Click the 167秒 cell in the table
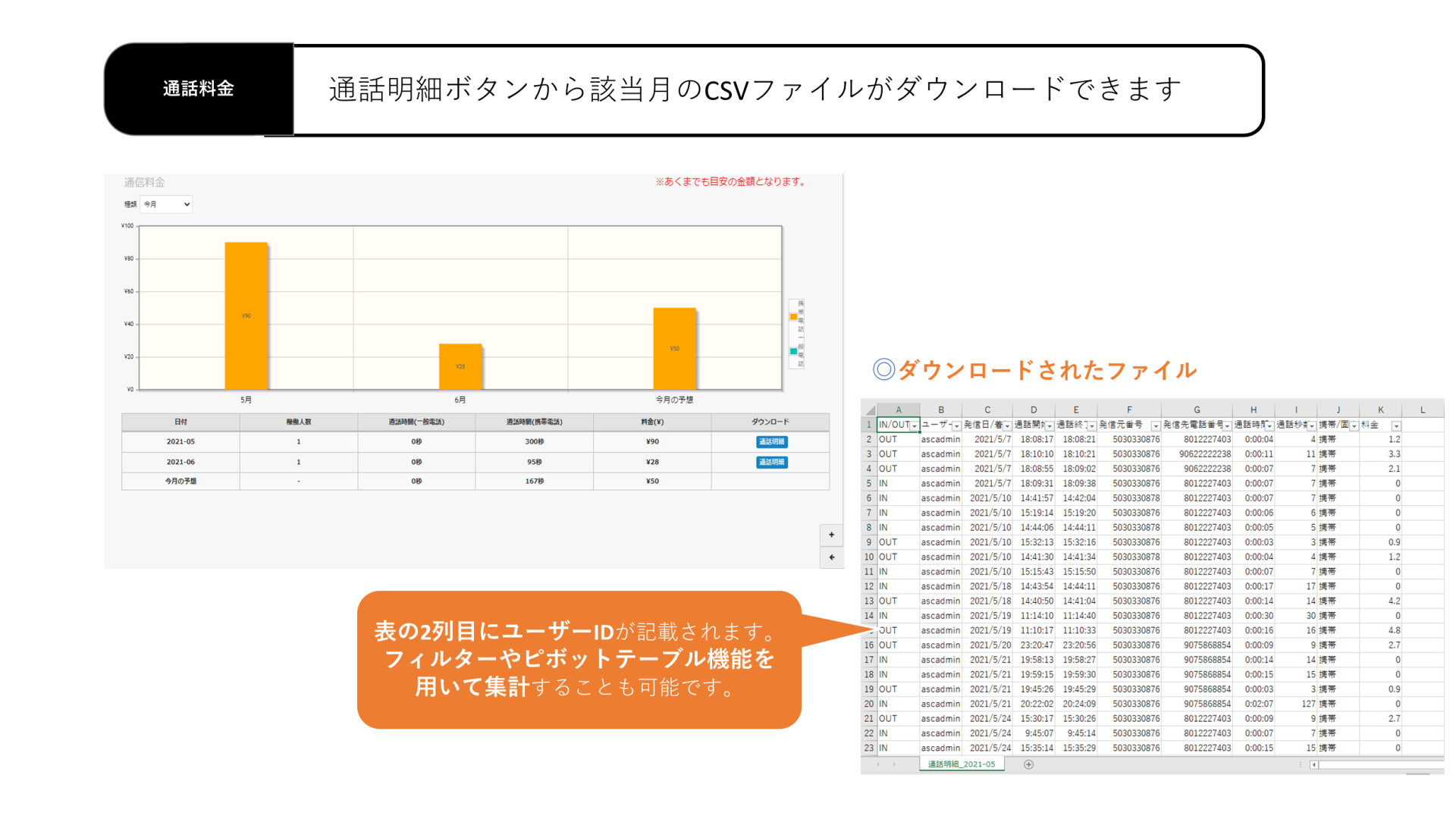Image resolution: width=1456 pixels, height=819 pixels. pyautogui.click(x=535, y=481)
